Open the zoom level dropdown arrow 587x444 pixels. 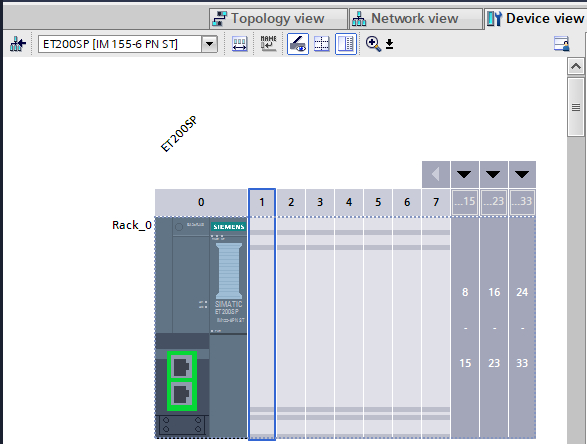389,44
